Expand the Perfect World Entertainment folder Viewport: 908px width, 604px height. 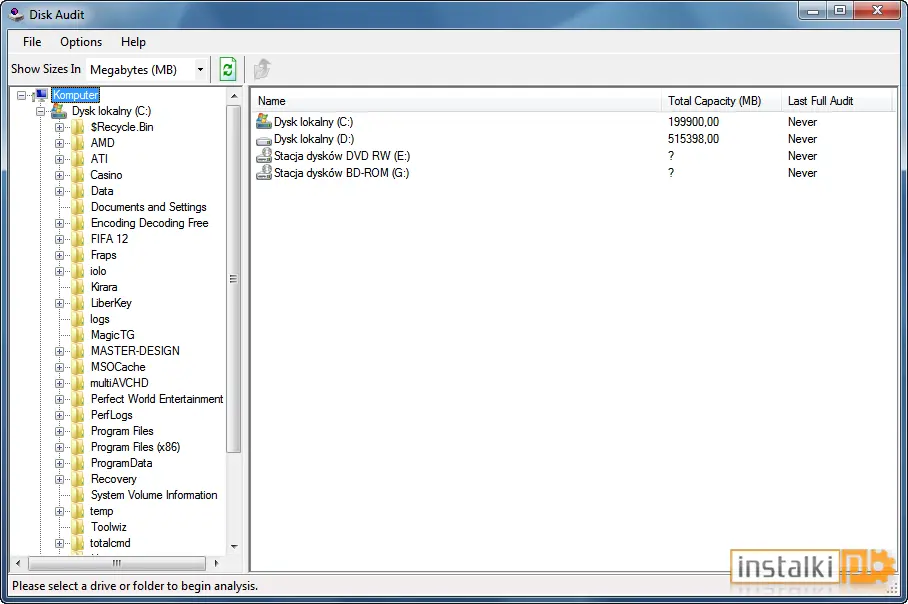tap(59, 399)
